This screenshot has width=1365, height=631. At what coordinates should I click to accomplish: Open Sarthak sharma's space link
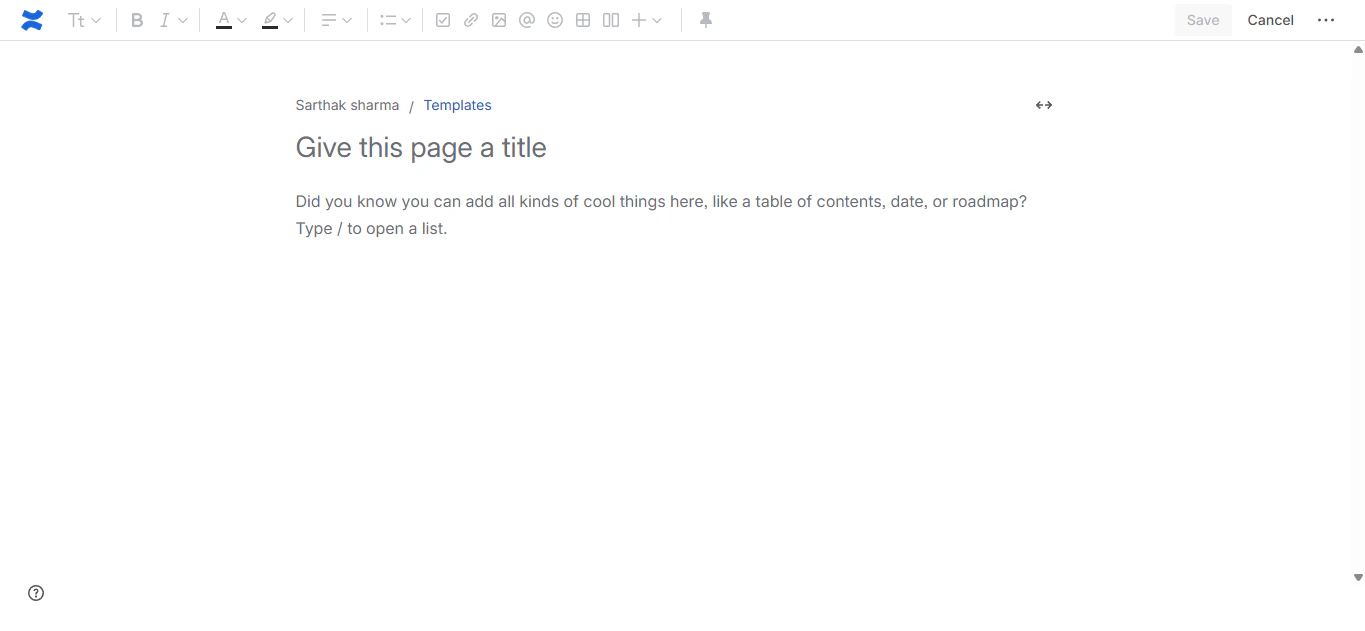tap(347, 105)
